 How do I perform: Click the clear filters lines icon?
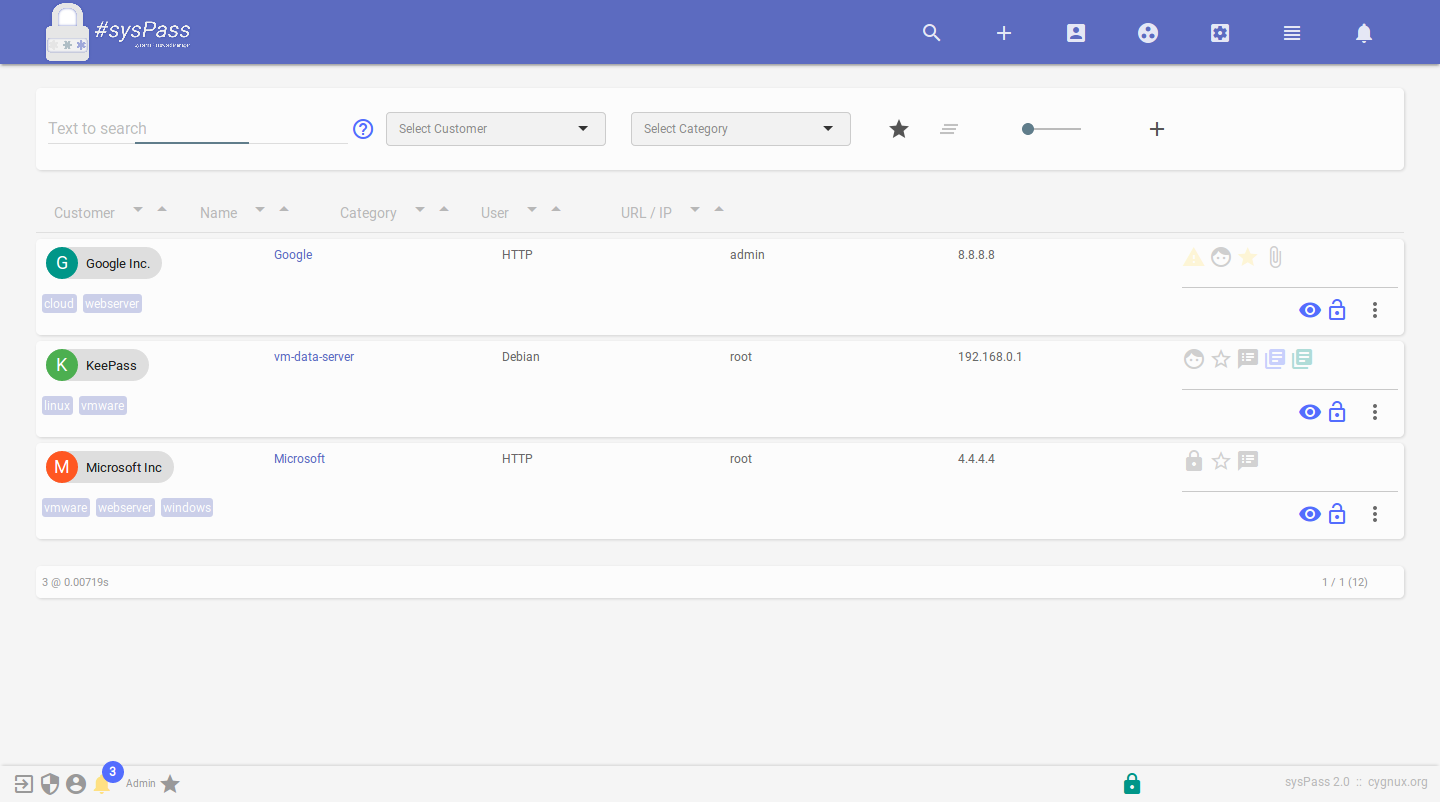point(949,129)
